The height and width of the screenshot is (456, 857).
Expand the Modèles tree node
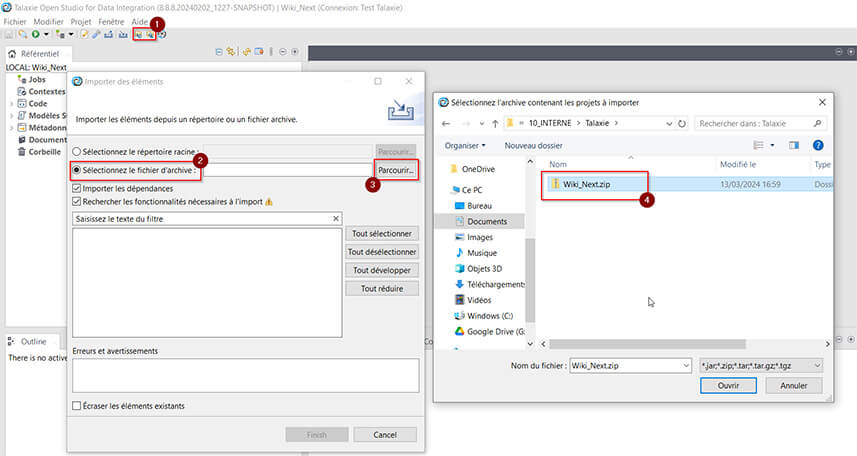[x=11, y=116]
